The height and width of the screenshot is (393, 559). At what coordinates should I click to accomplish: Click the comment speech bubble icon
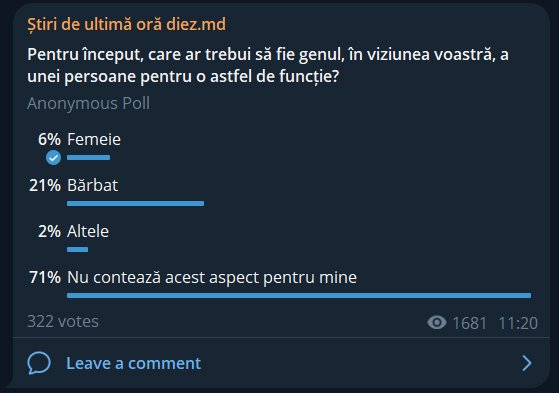coord(39,363)
